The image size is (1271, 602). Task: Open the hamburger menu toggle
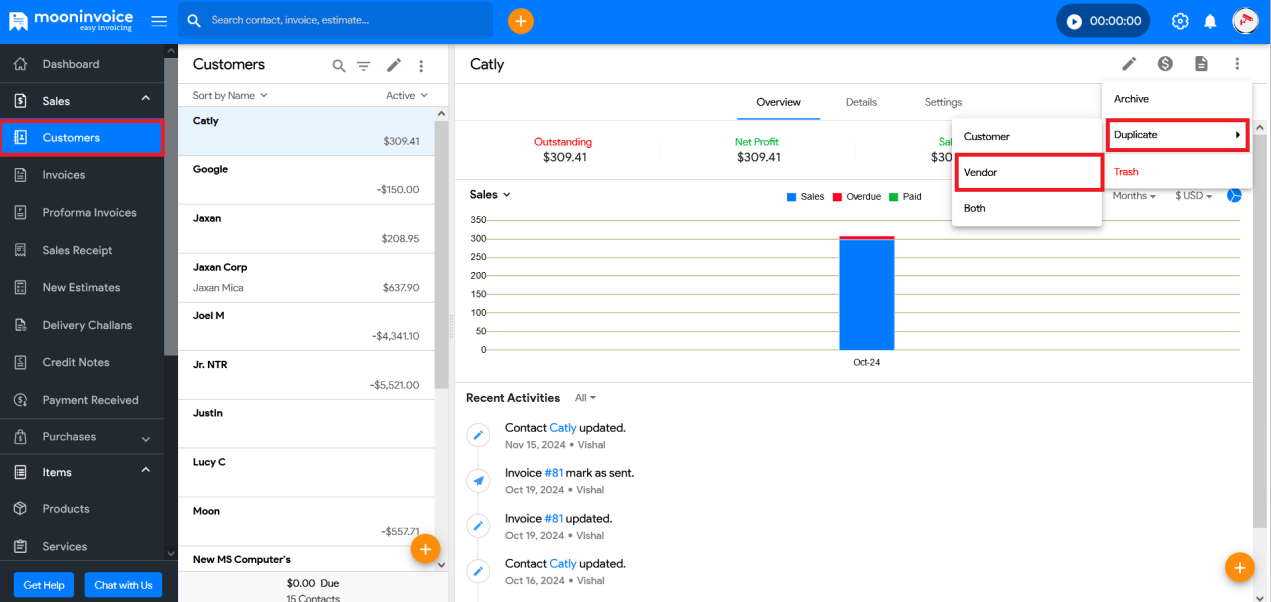pyautogui.click(x=159, y=20)
